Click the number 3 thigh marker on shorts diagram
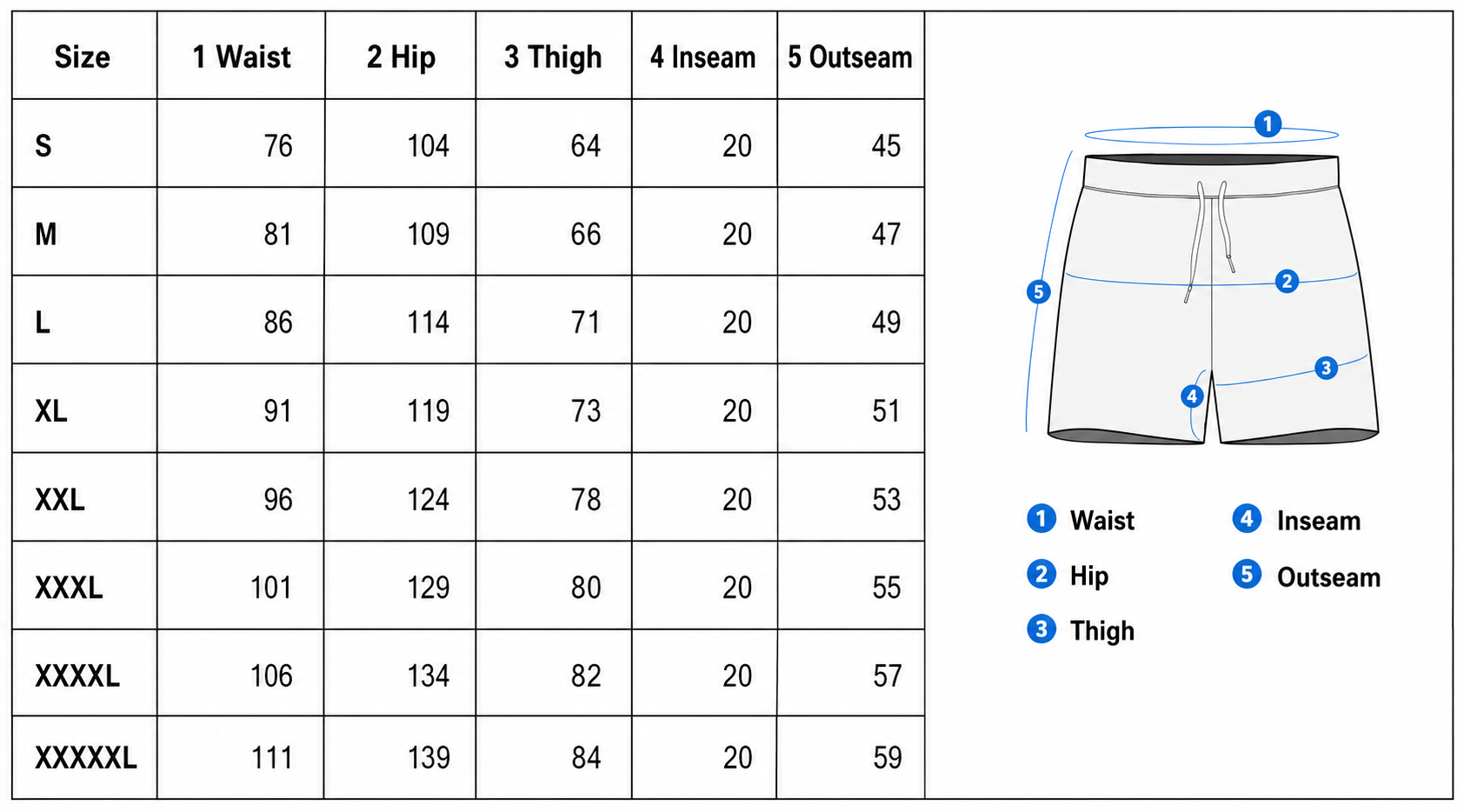Screen dimensions: 1464x812 tap(1326, 368)
